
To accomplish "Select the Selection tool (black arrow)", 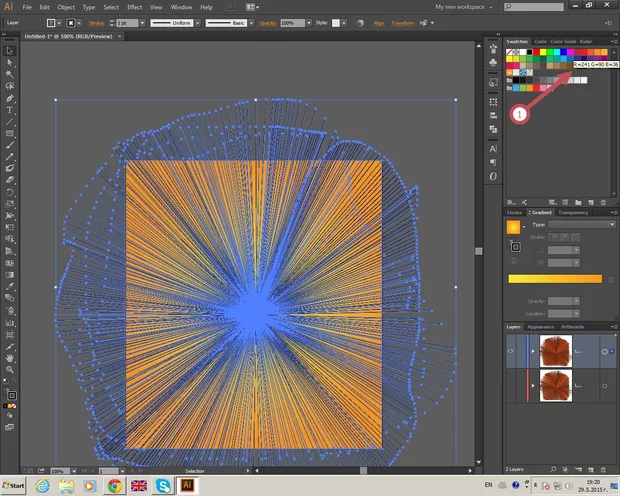I will tap(10, 50).
